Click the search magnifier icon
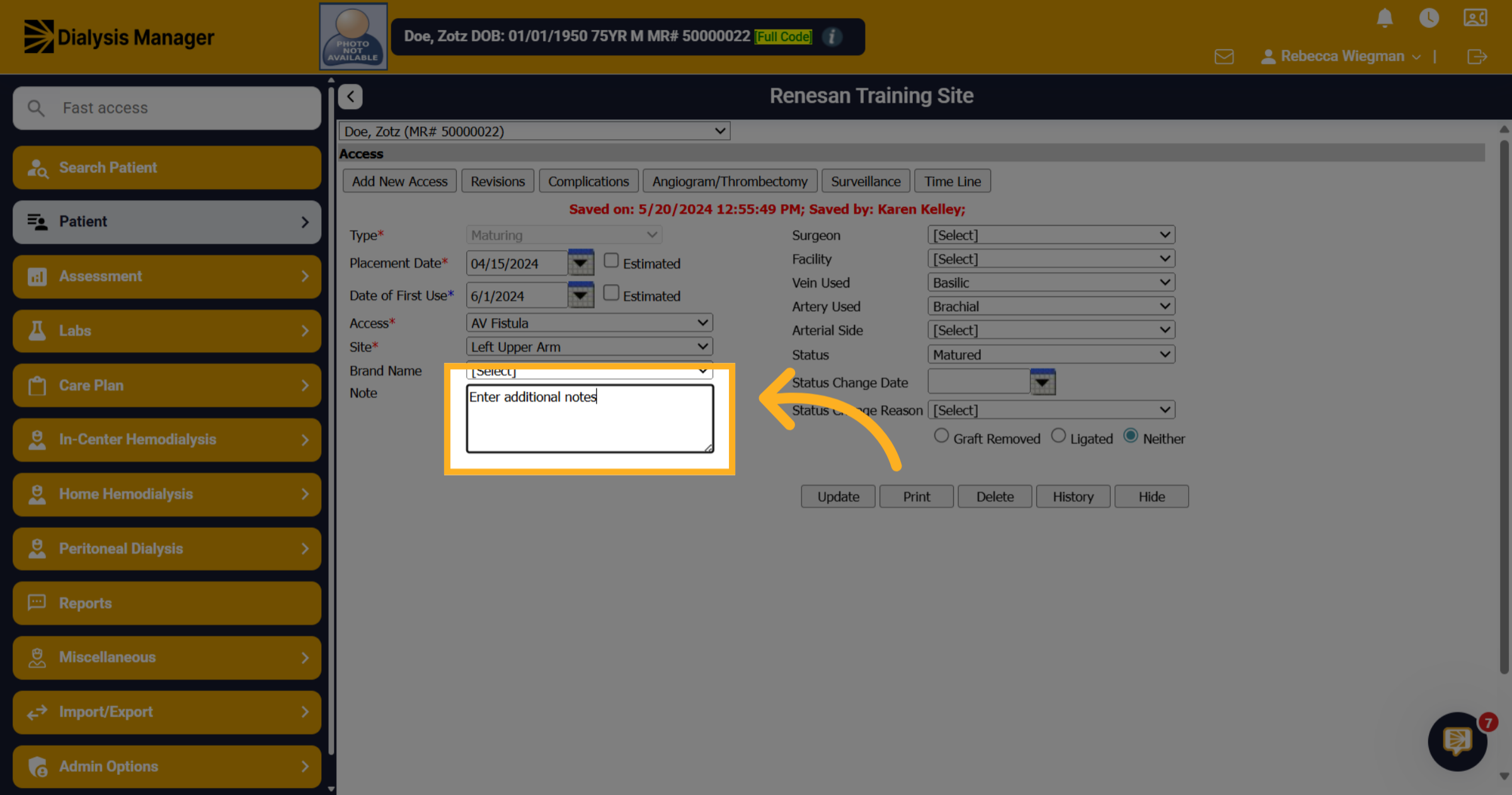1512x795 pixels. coord(36,108)
